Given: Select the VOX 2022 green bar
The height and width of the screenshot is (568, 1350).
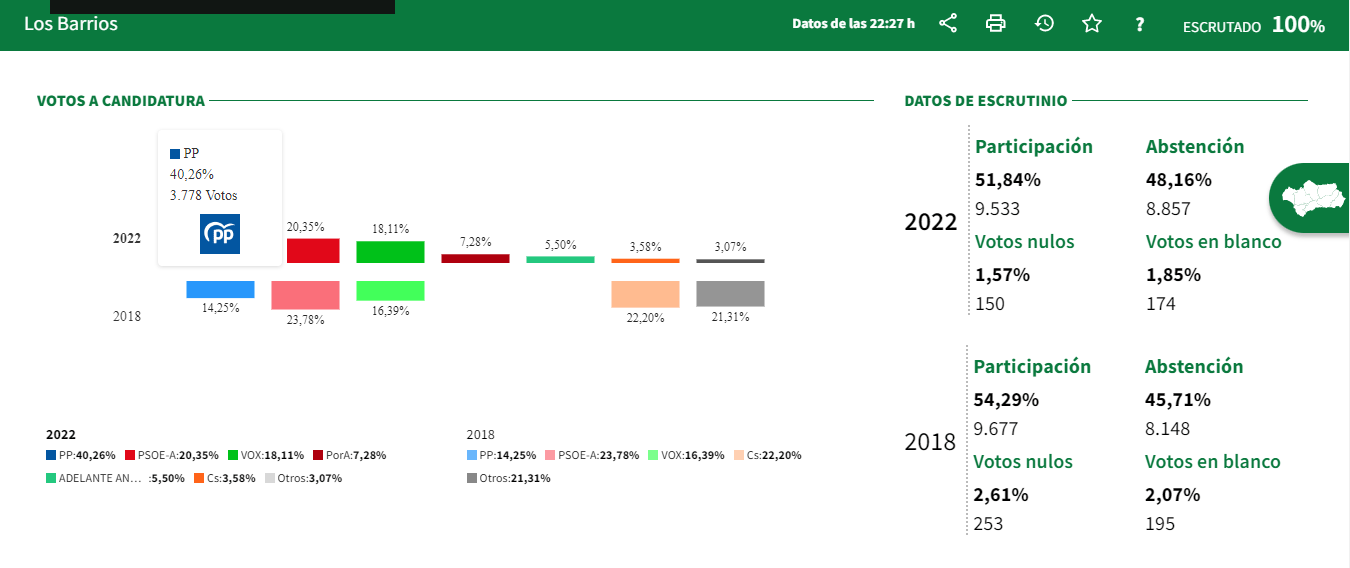Looking at the screenshot, I should click(x=390, y=252).
